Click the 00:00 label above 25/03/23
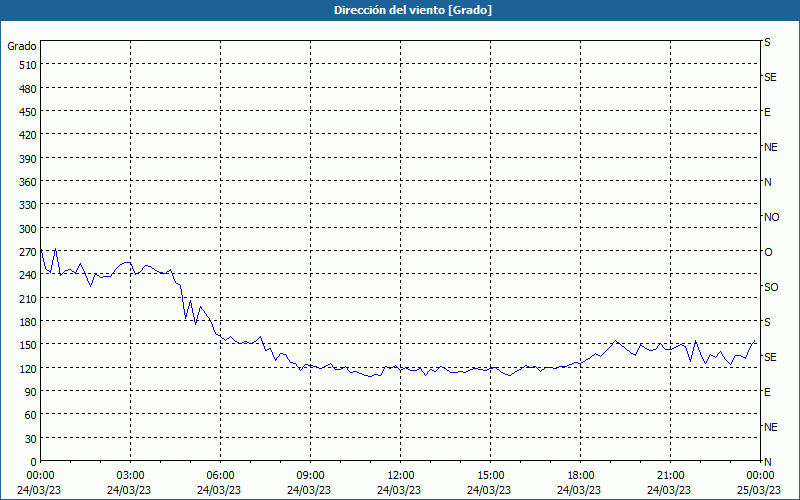The width and height of the screenshot is (800, 500). (760, 476)
